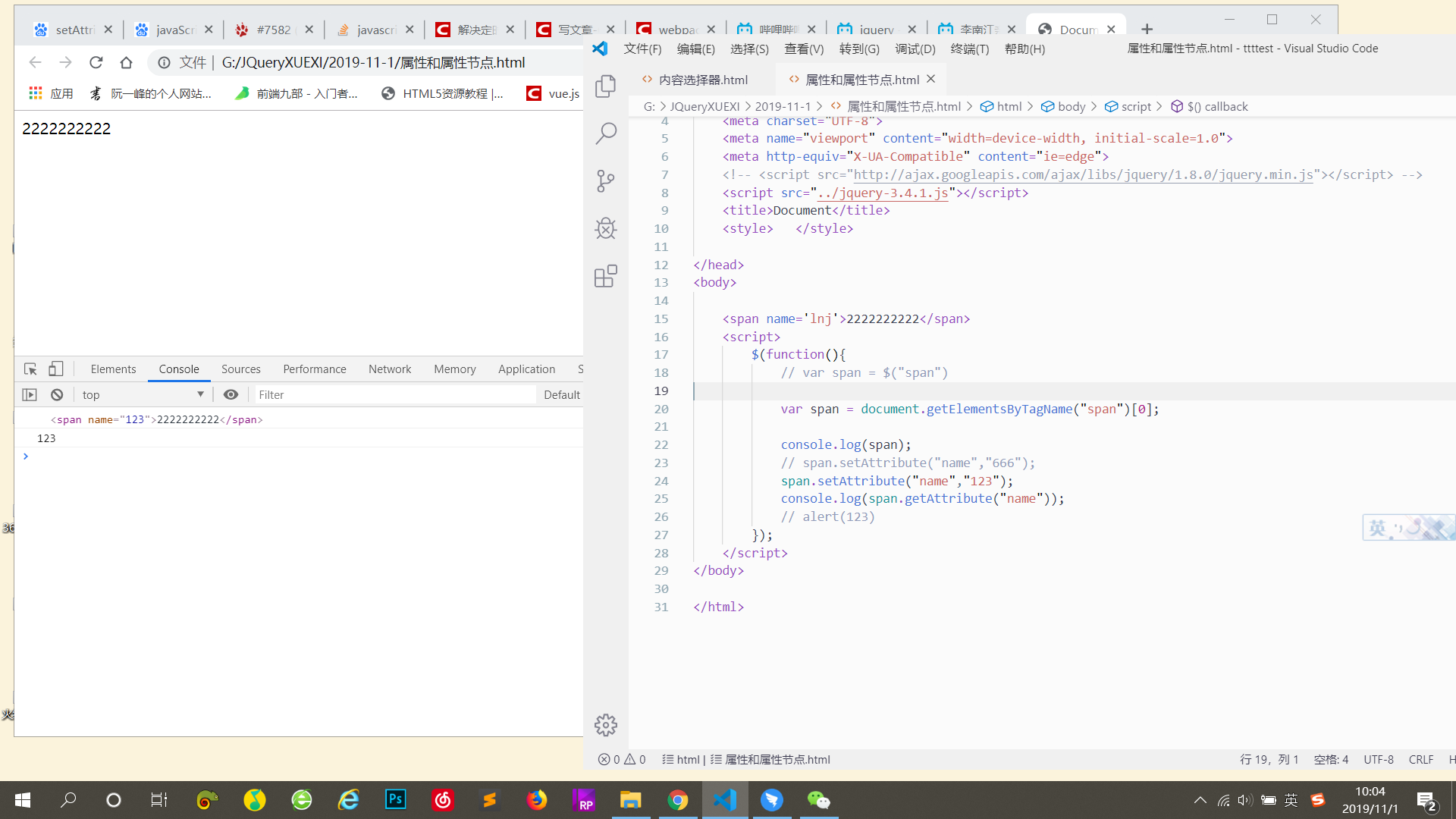
Task: Show console sidebar icon in DevTools
Action: (x=30, y=394)
